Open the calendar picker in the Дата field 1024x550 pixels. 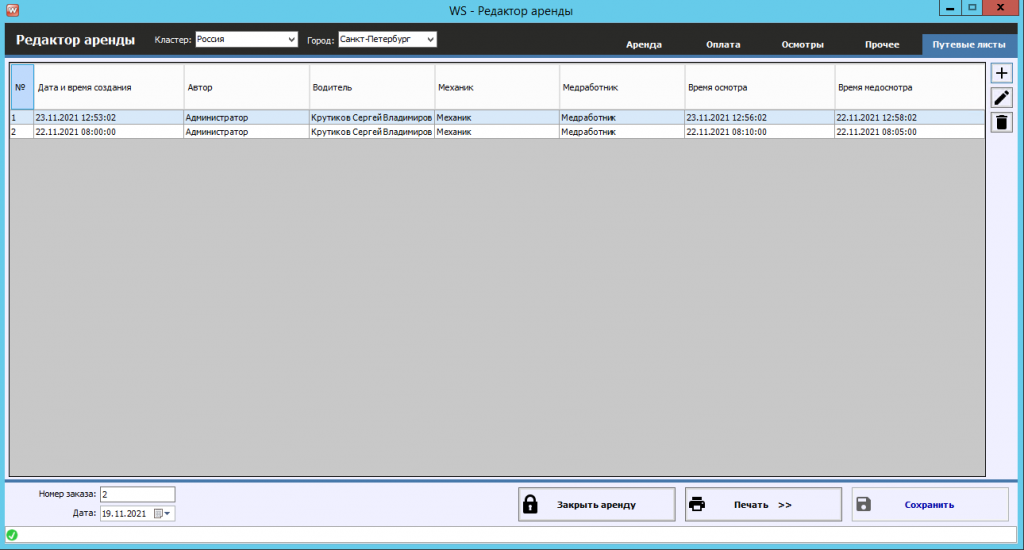click(162, 513)
